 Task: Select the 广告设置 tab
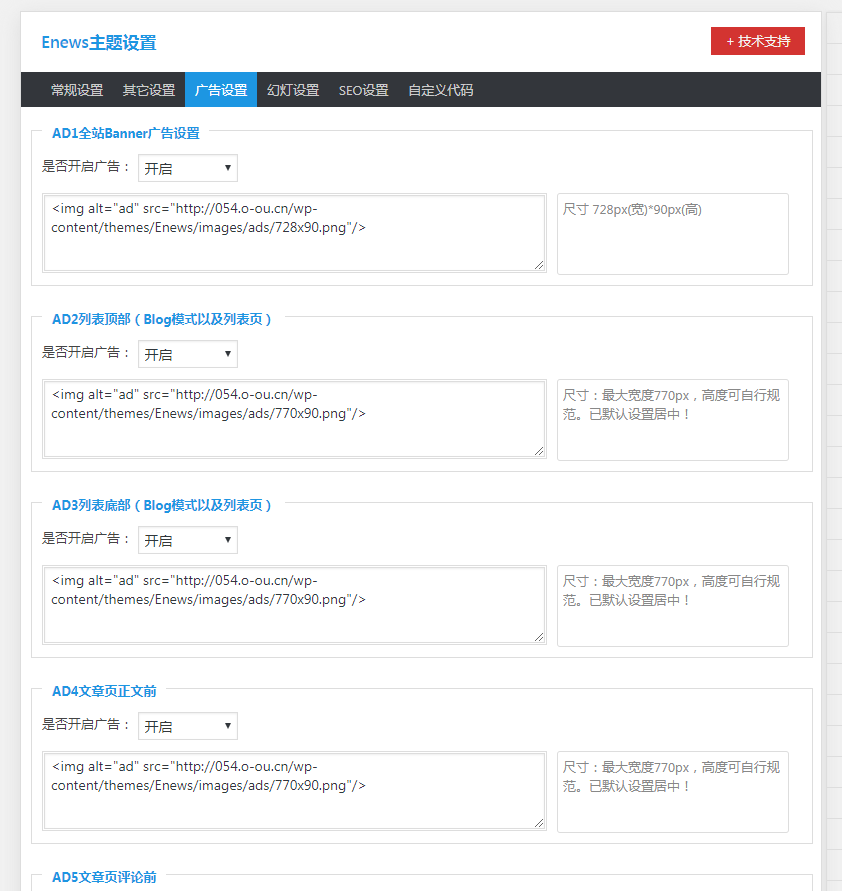click(x=220, y=90)
